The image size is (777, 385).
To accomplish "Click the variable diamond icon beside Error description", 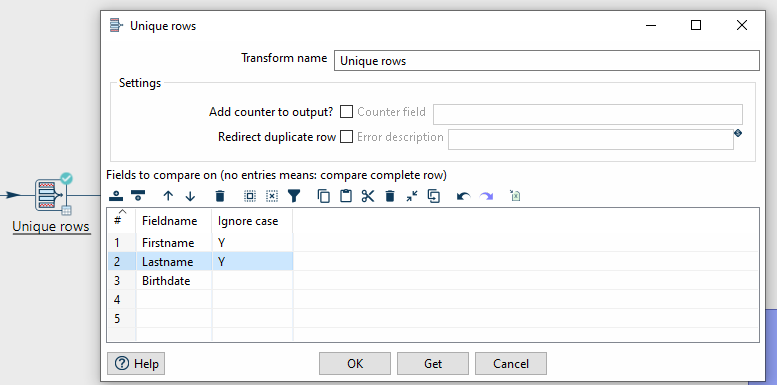I will (x=738, y=133).
